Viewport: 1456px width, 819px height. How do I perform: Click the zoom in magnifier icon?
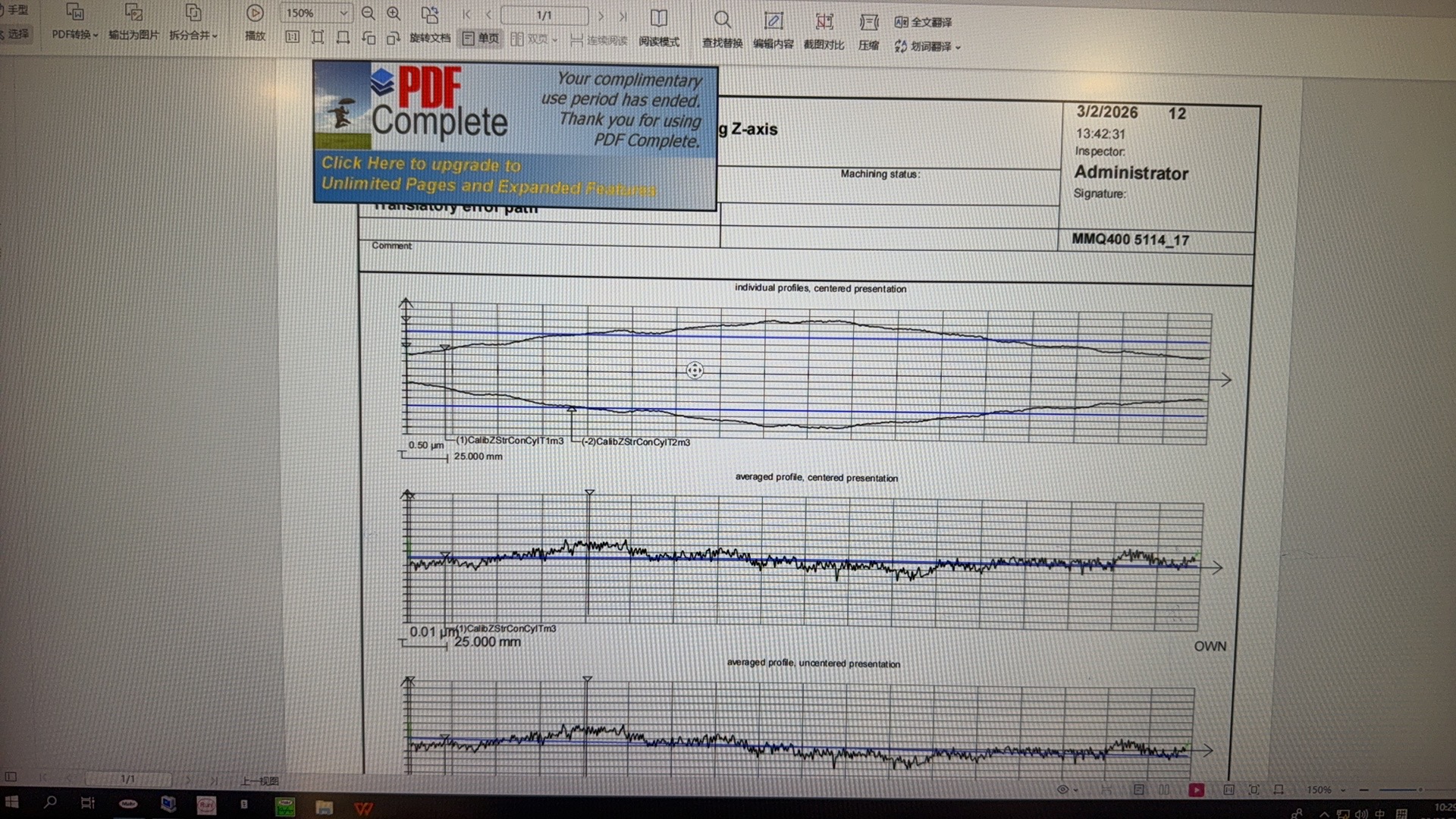pyautogui.click(x=394, y=14)
